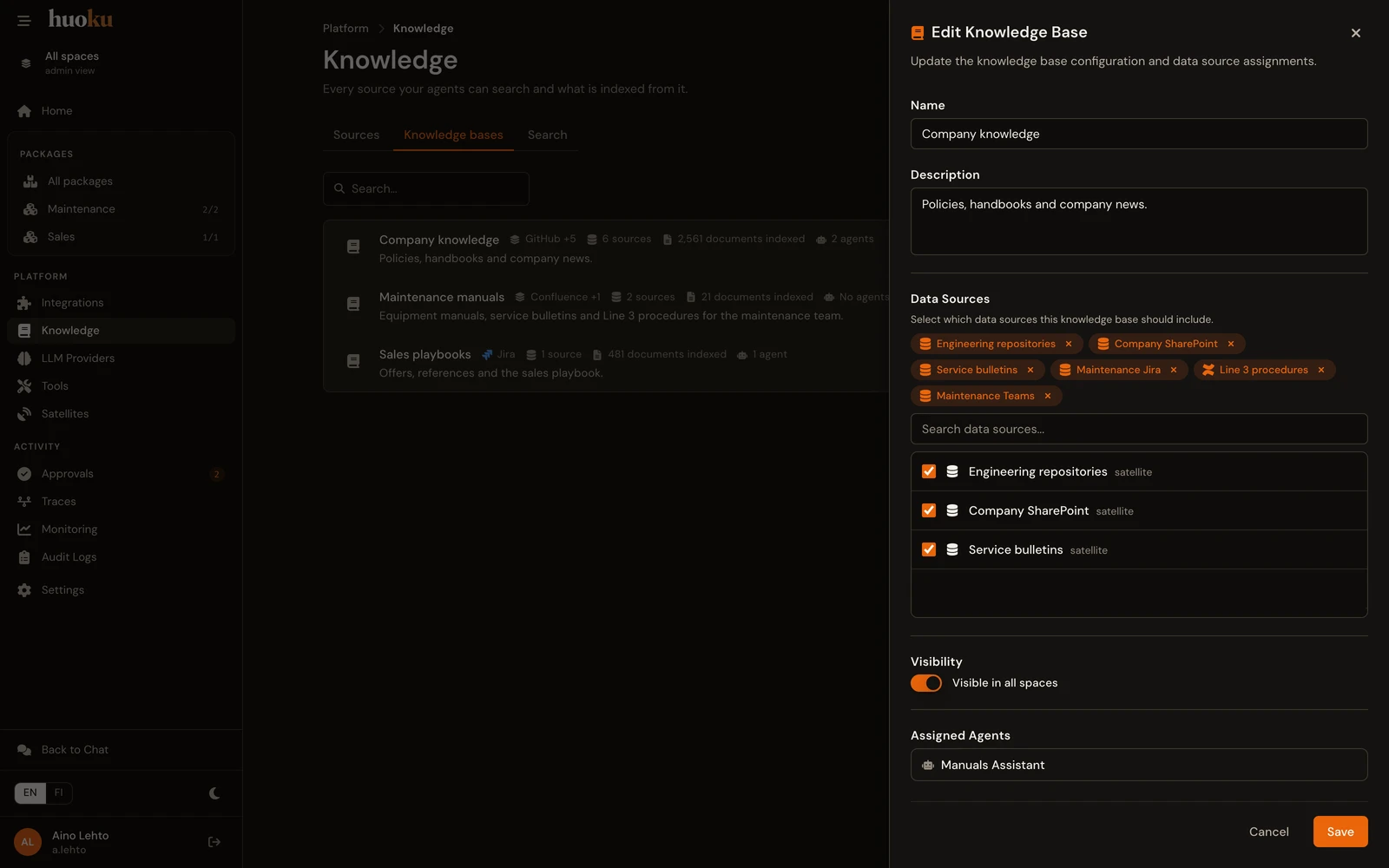This screenshot has width=1389, height=868.
Task: Remove the Maintenance Jira chip
Action: coord(1174,370)
